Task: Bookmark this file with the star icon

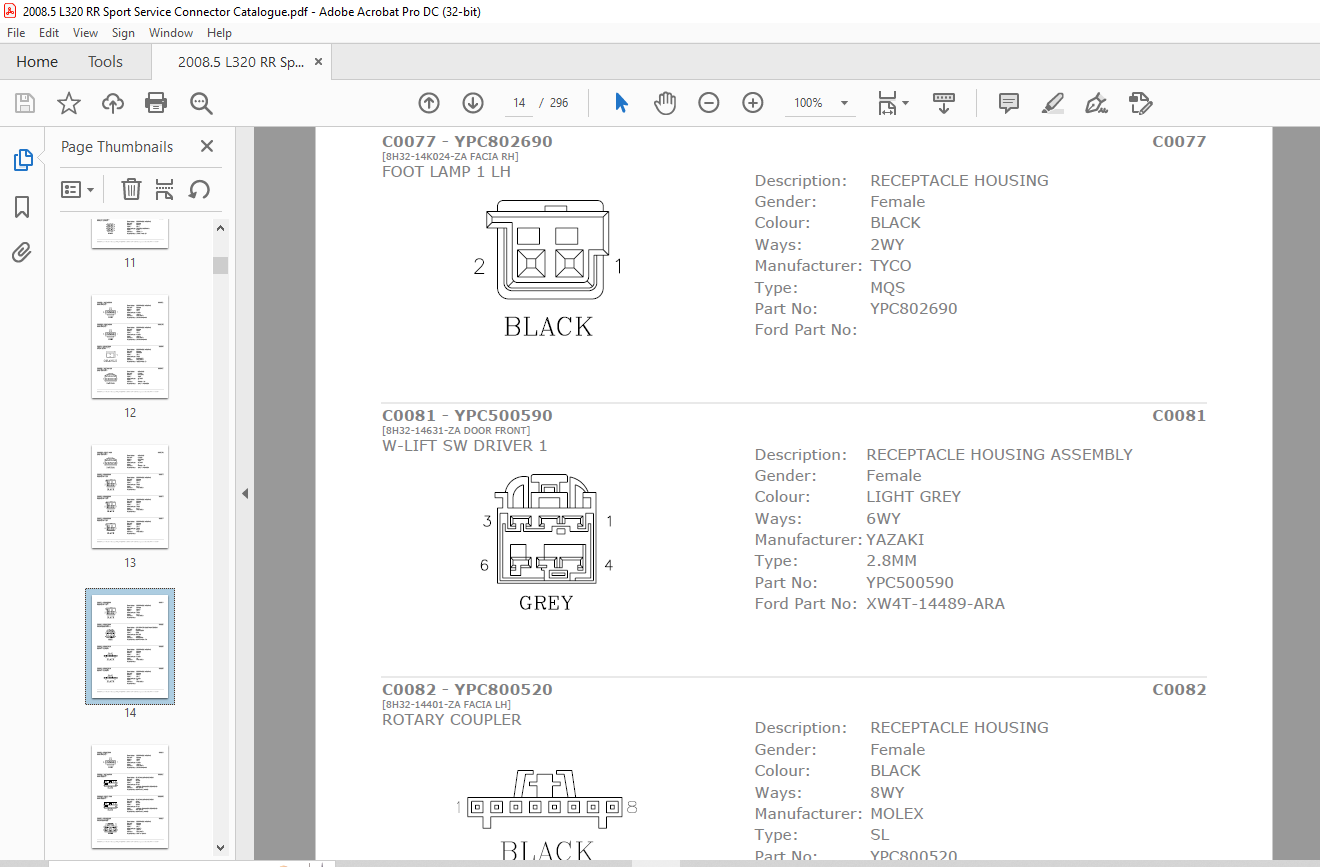Action: [x=69, y=103]
